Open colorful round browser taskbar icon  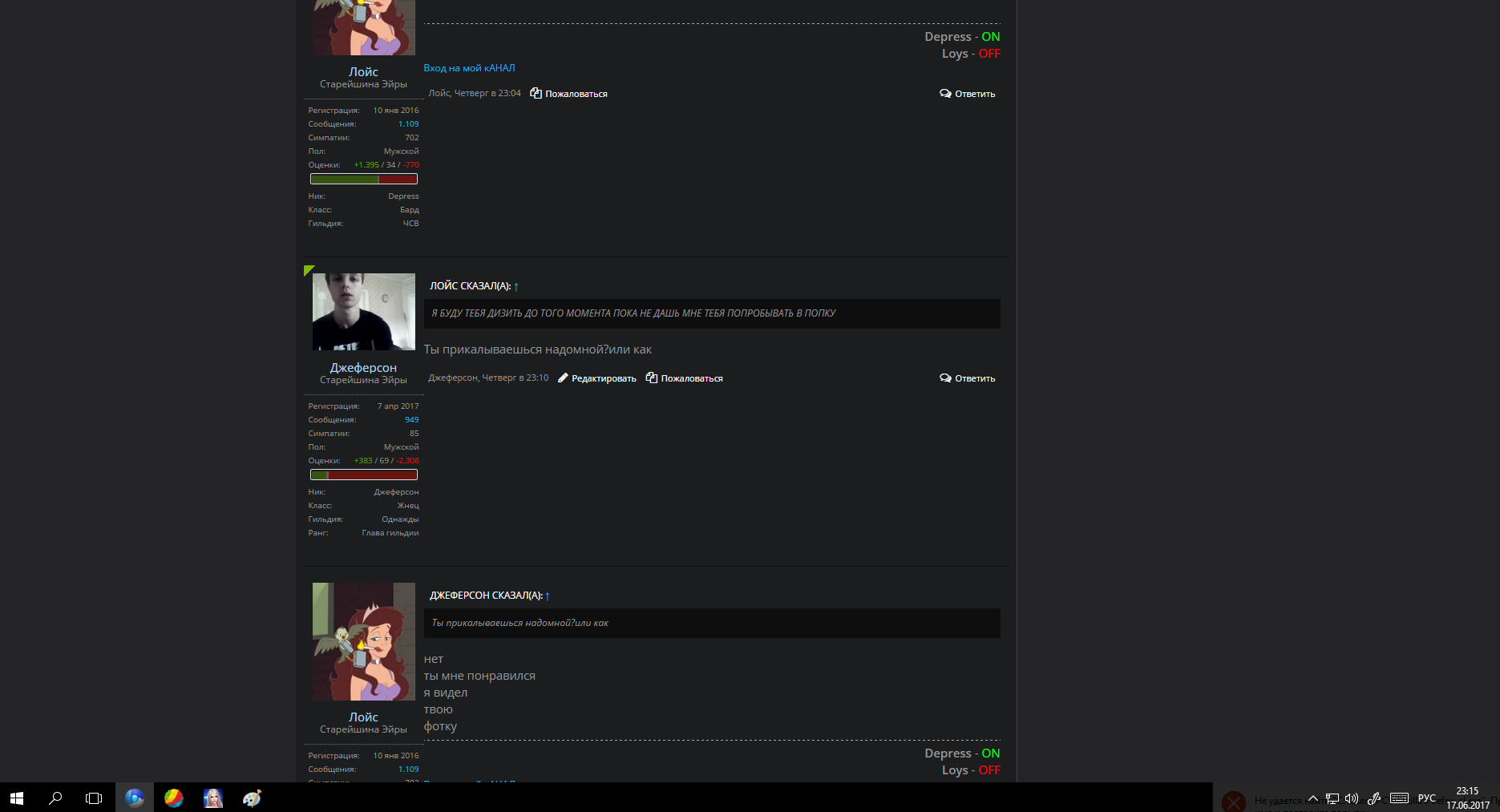tap(173, 798)
